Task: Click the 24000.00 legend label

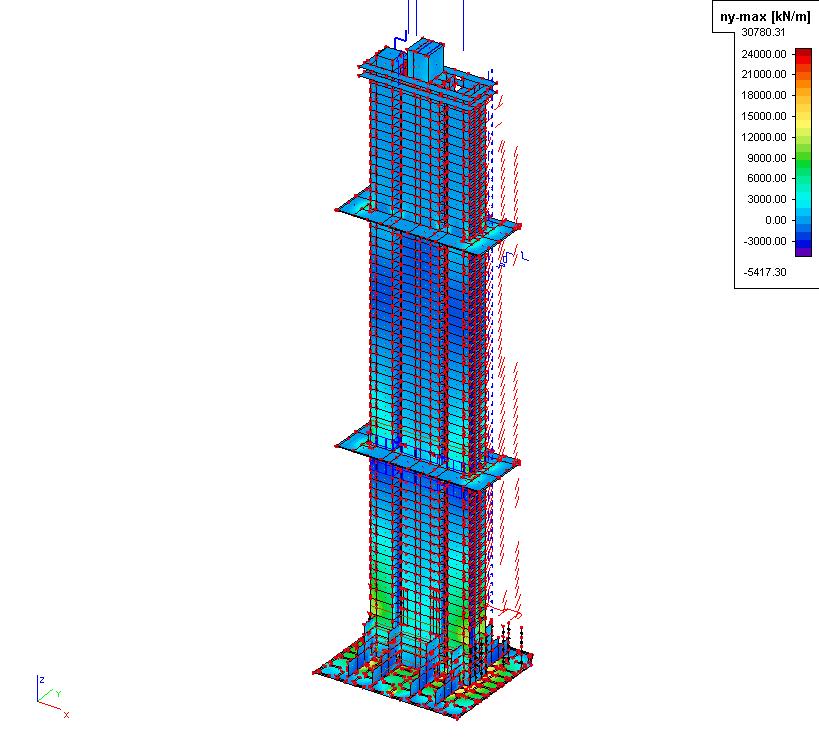Action: [x=764, y=54]
